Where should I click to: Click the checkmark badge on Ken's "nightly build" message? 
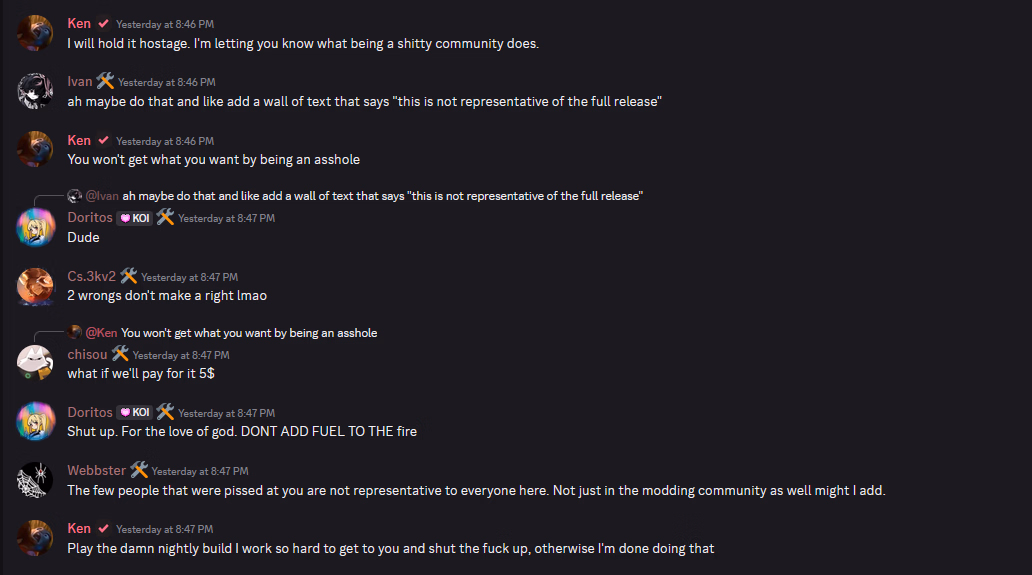[103, 528]
